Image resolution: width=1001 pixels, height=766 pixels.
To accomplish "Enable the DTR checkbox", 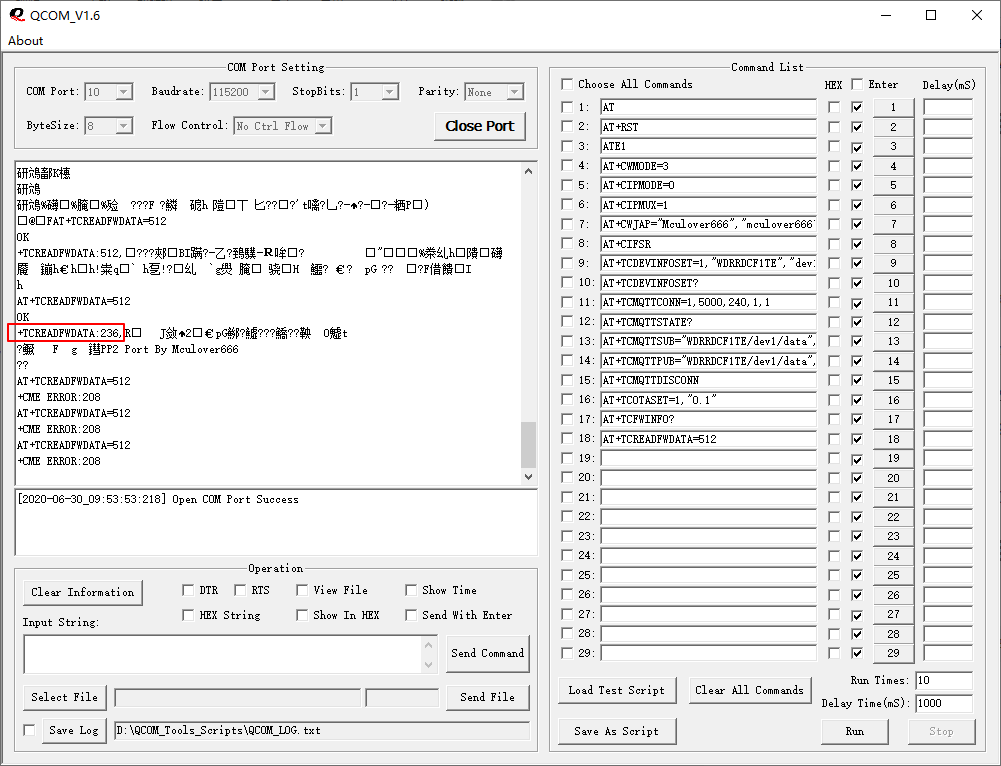I will (188, 590).
